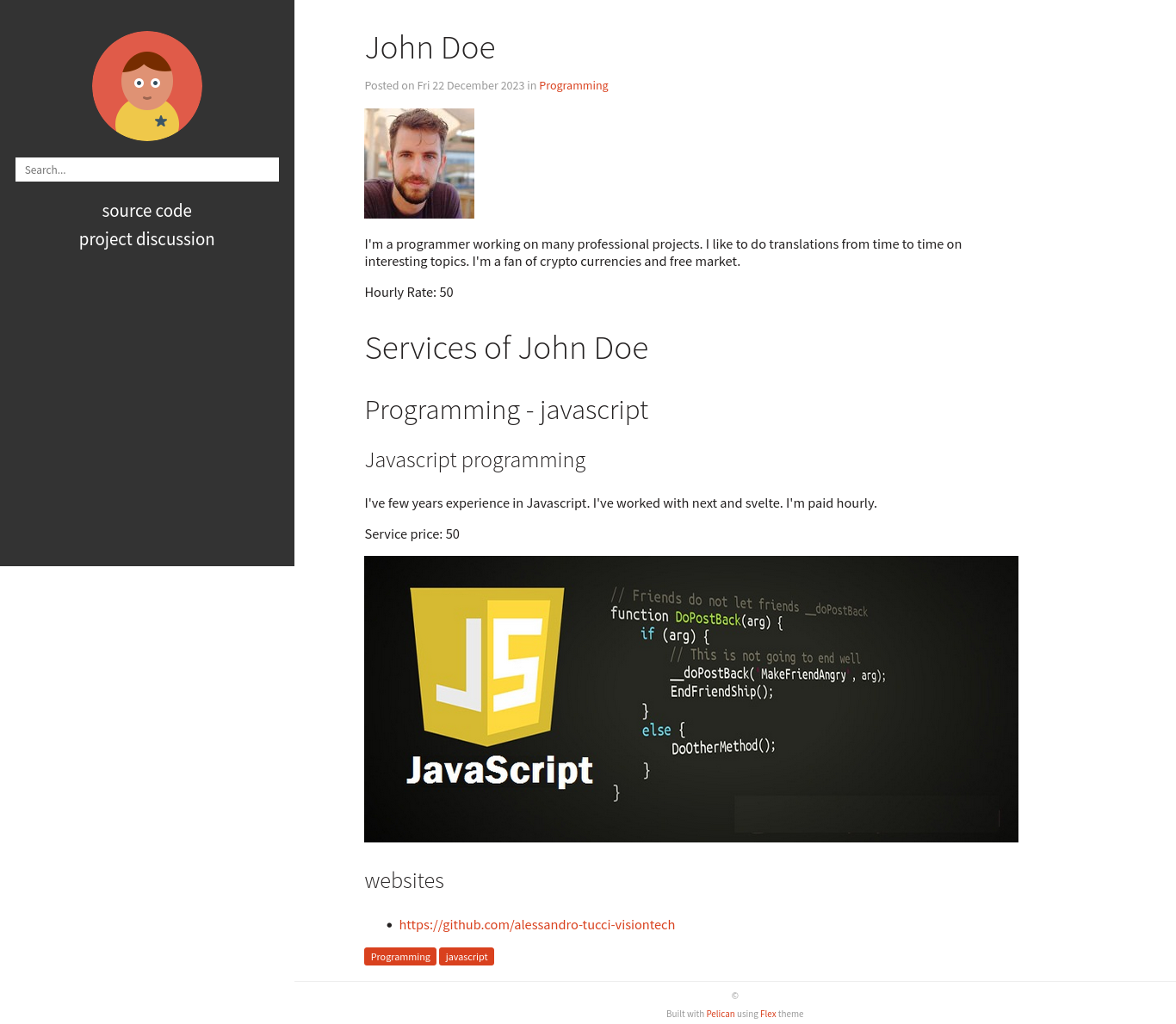The image size is (1176, 1024).
Task: Focus the Search input field
Action: (147, 170)
